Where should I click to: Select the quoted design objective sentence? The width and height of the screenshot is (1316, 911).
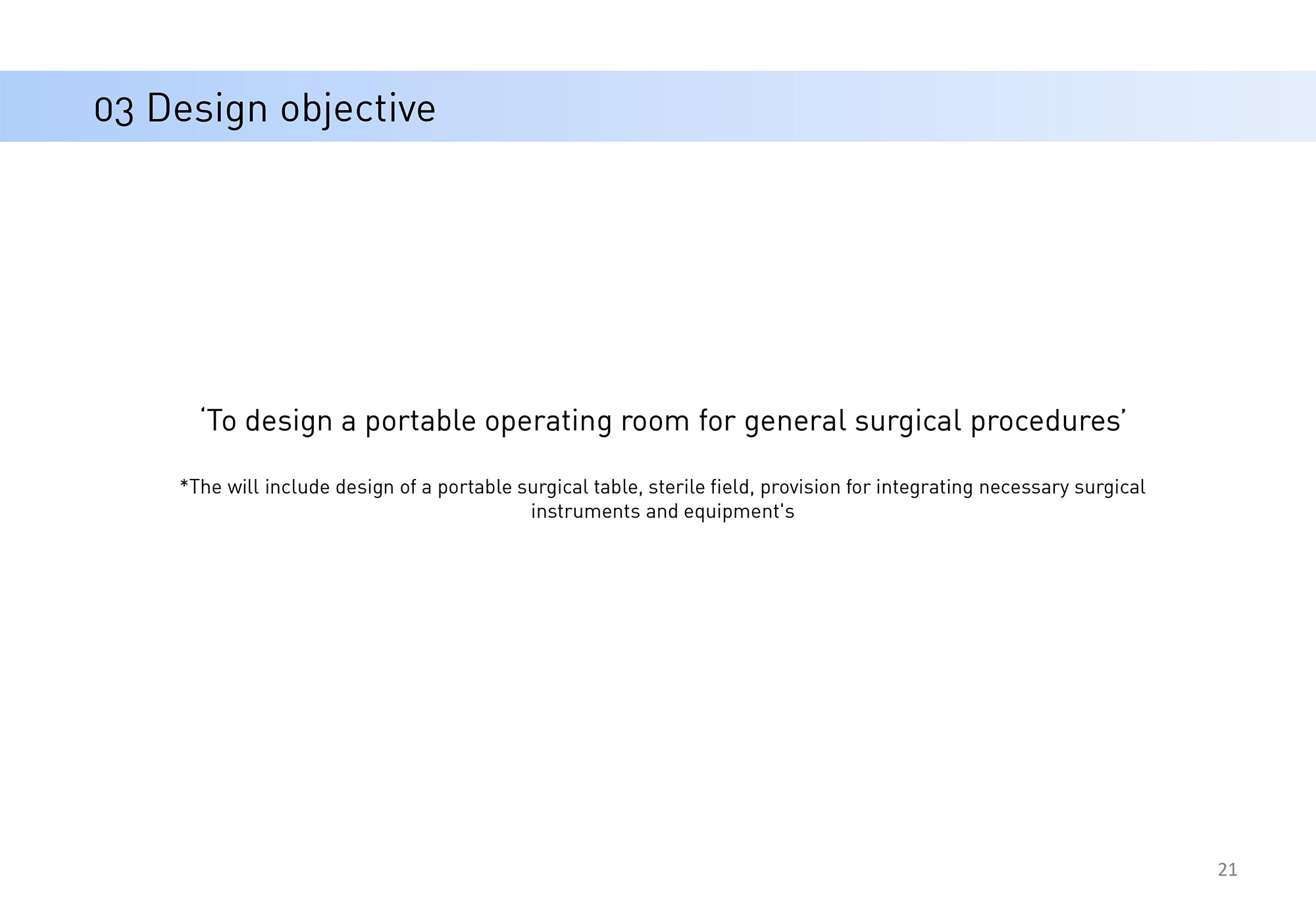coord(663,421)
